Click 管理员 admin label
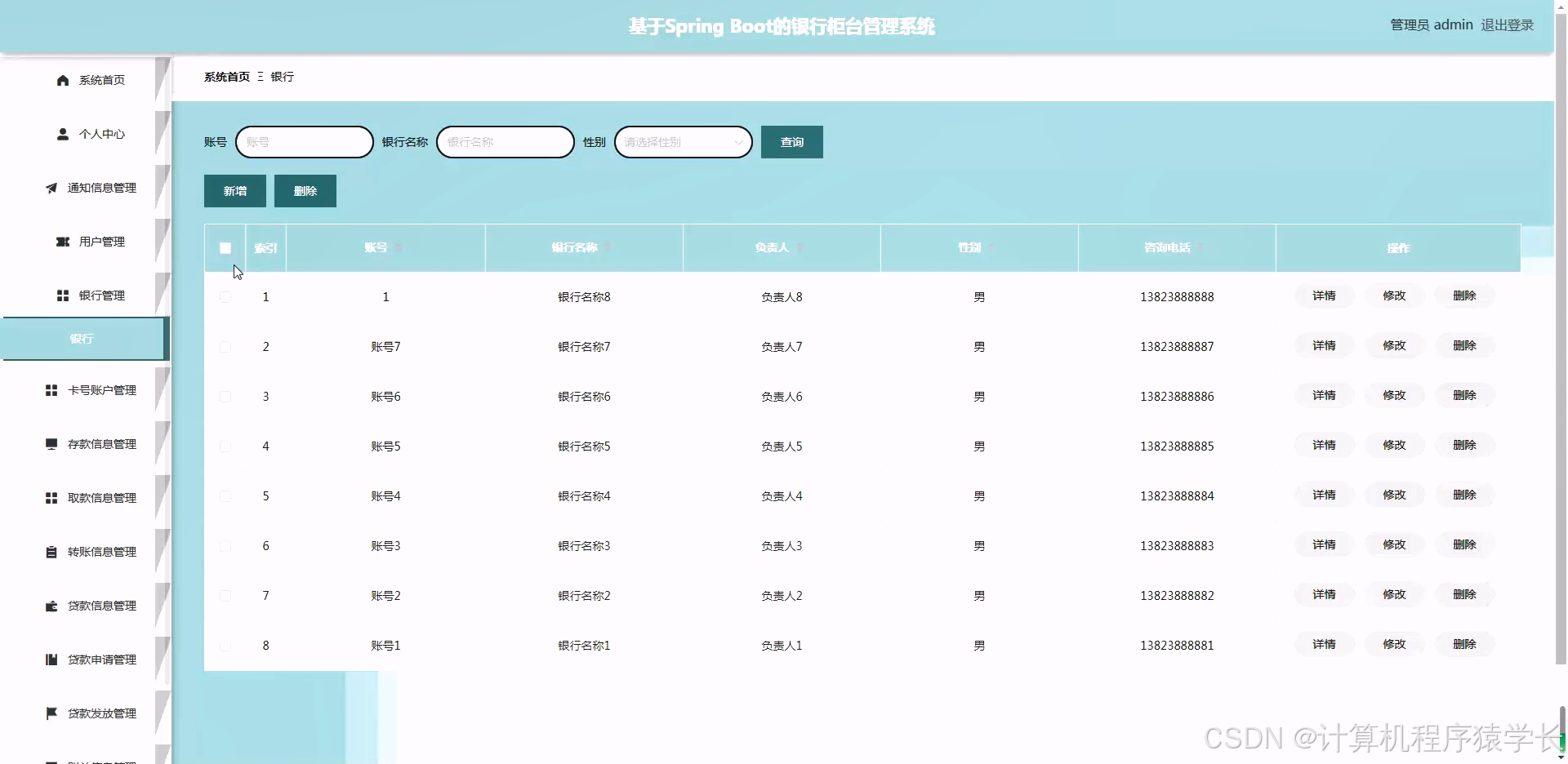1568x764 pixels. tap(1432, 25)
